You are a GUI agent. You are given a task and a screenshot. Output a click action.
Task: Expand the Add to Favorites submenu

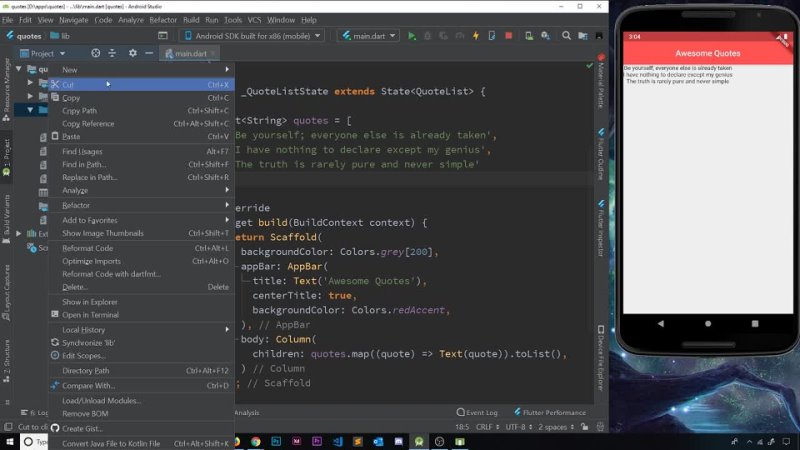[x=141, y=220]
